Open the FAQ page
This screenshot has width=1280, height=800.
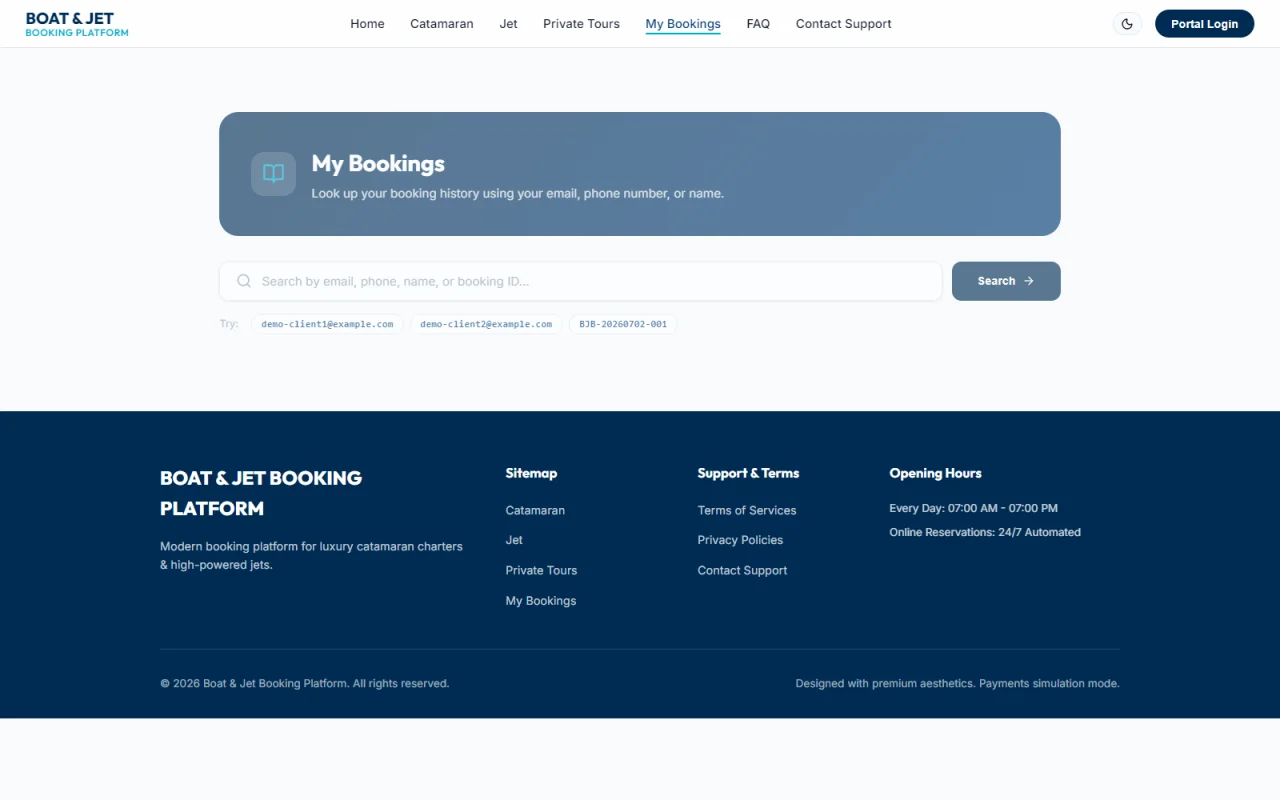click(x=758, y=24)
